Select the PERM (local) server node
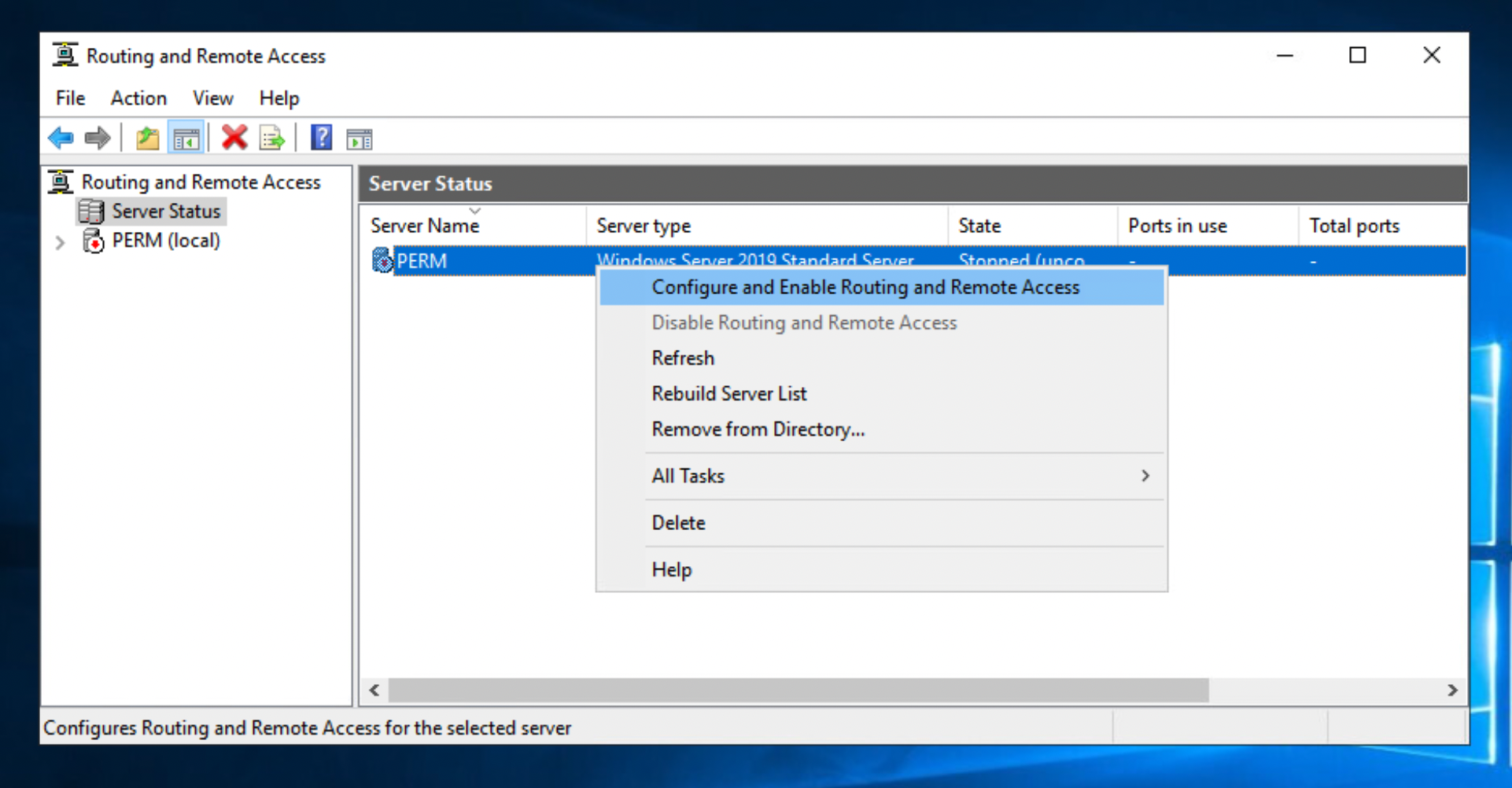The width and height of the screenshot is (1512, 788). 164,240
